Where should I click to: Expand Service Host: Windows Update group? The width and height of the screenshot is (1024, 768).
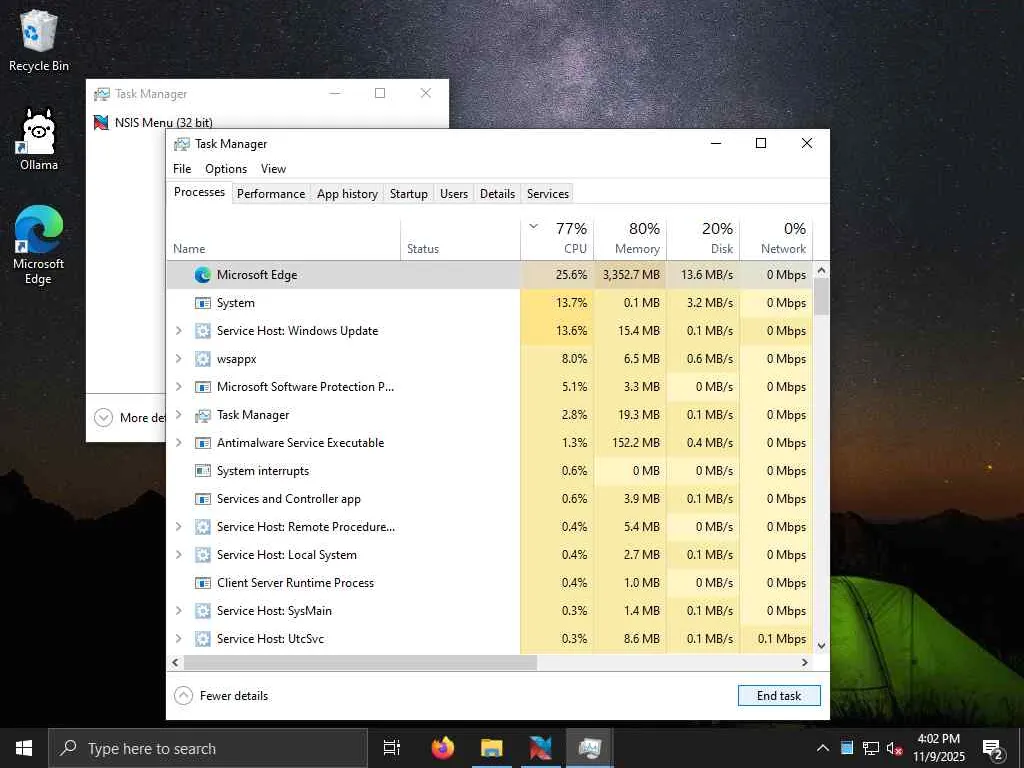[179, 331]
